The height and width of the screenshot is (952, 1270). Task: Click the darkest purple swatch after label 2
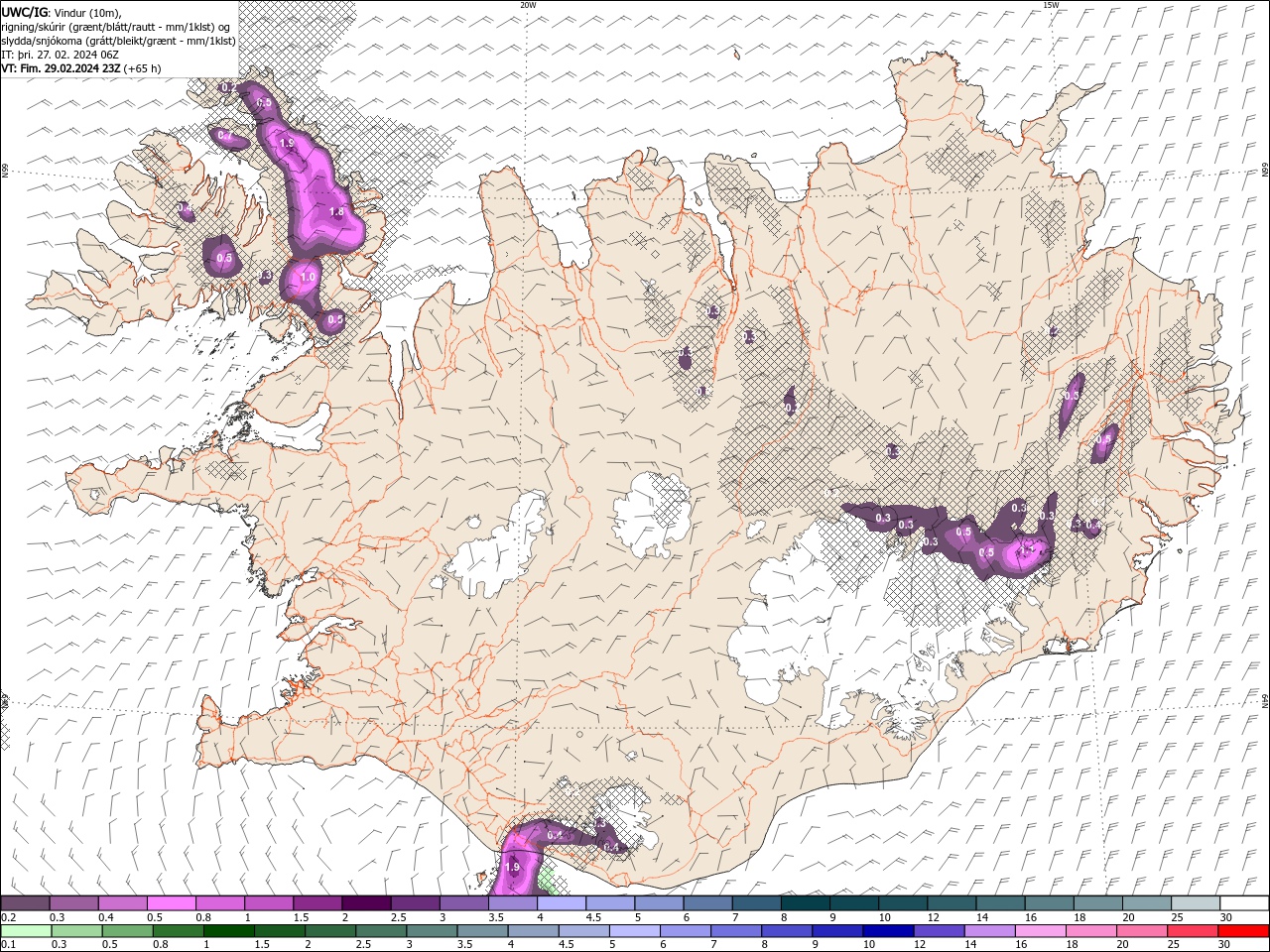(365, 903)
